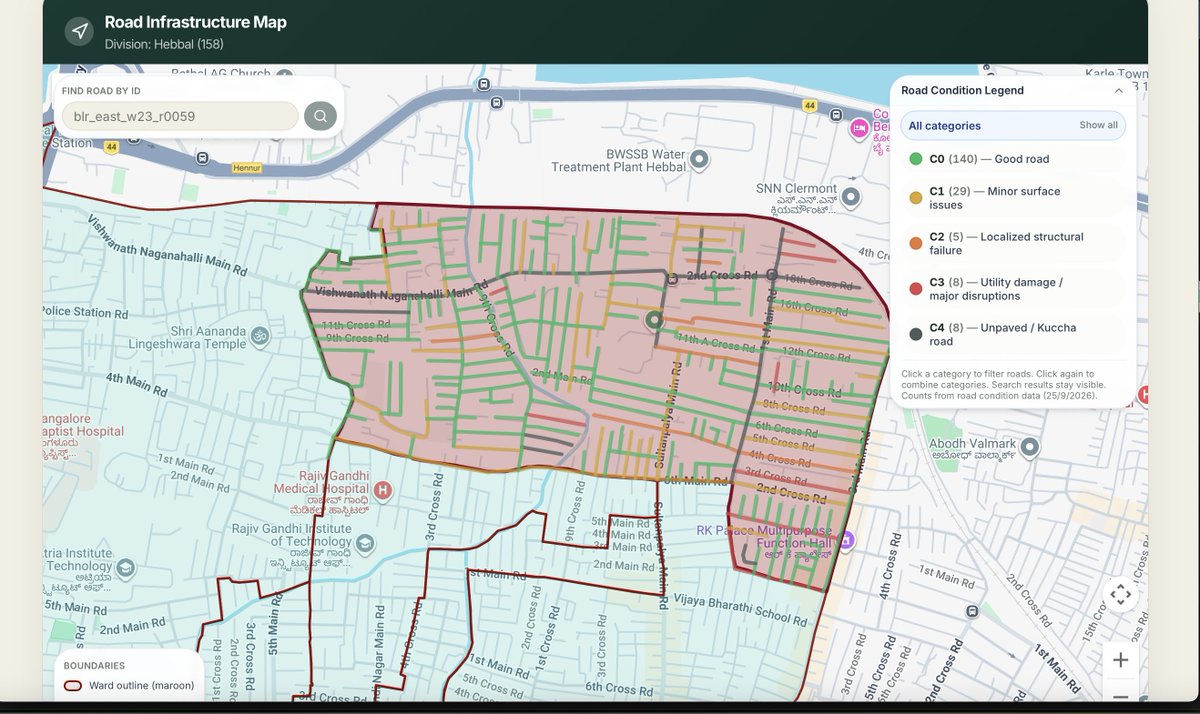Click Rajiv Gandhi Medical Hospital marker
1200x714 pixels.
click(381, 489)
